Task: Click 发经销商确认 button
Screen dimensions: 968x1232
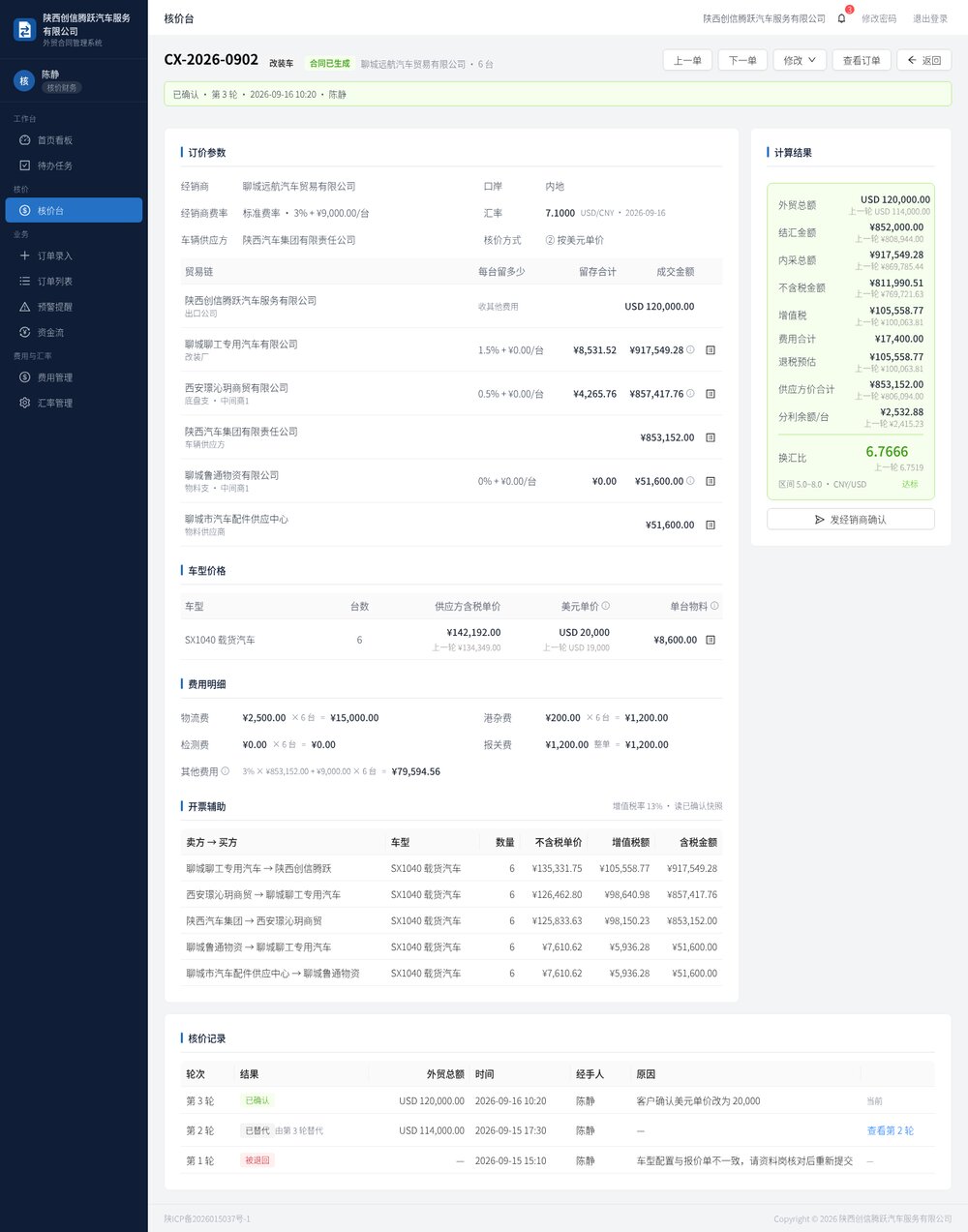Action: coord(851,520)
